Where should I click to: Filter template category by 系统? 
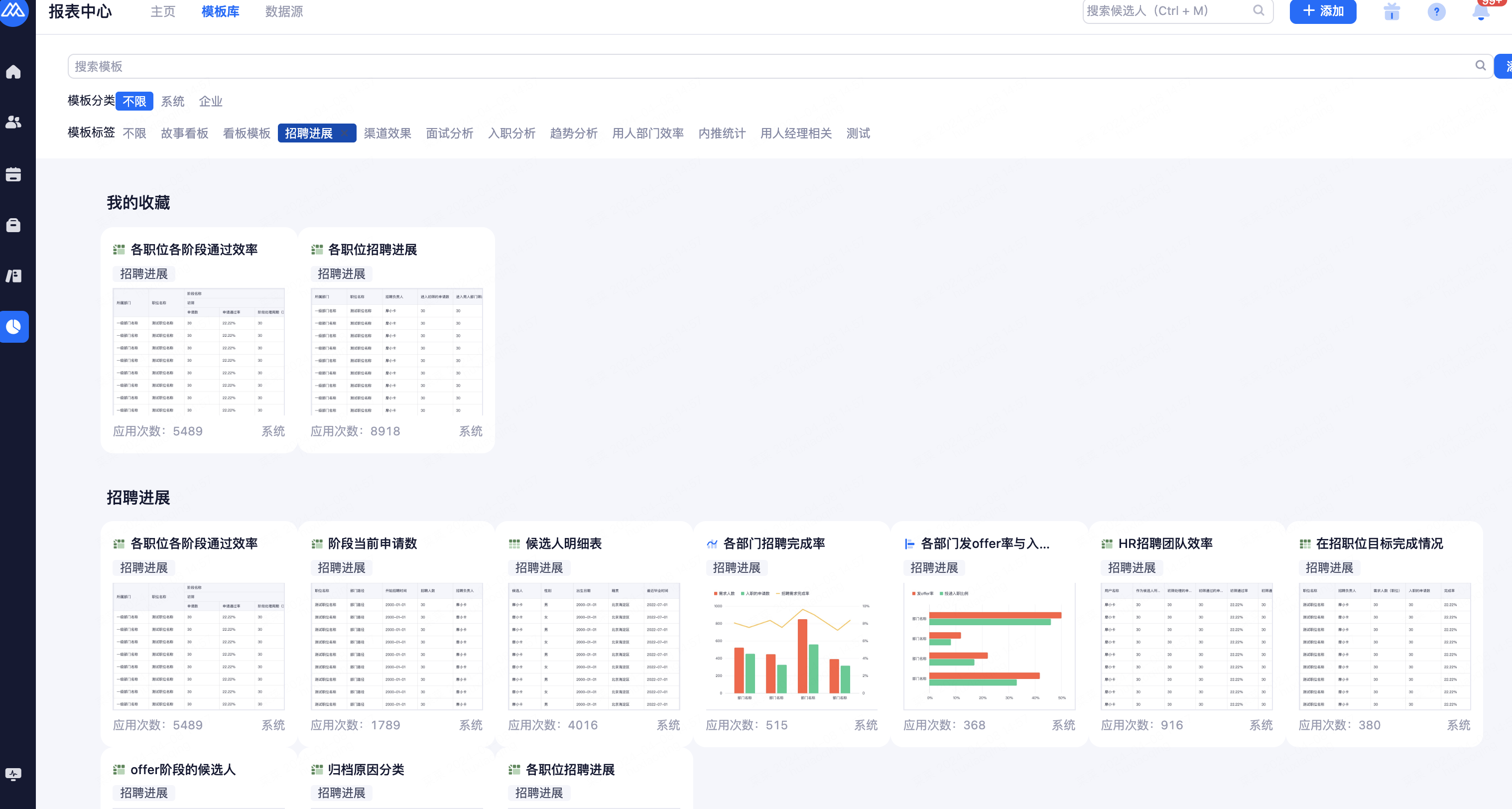click(172, 101)
